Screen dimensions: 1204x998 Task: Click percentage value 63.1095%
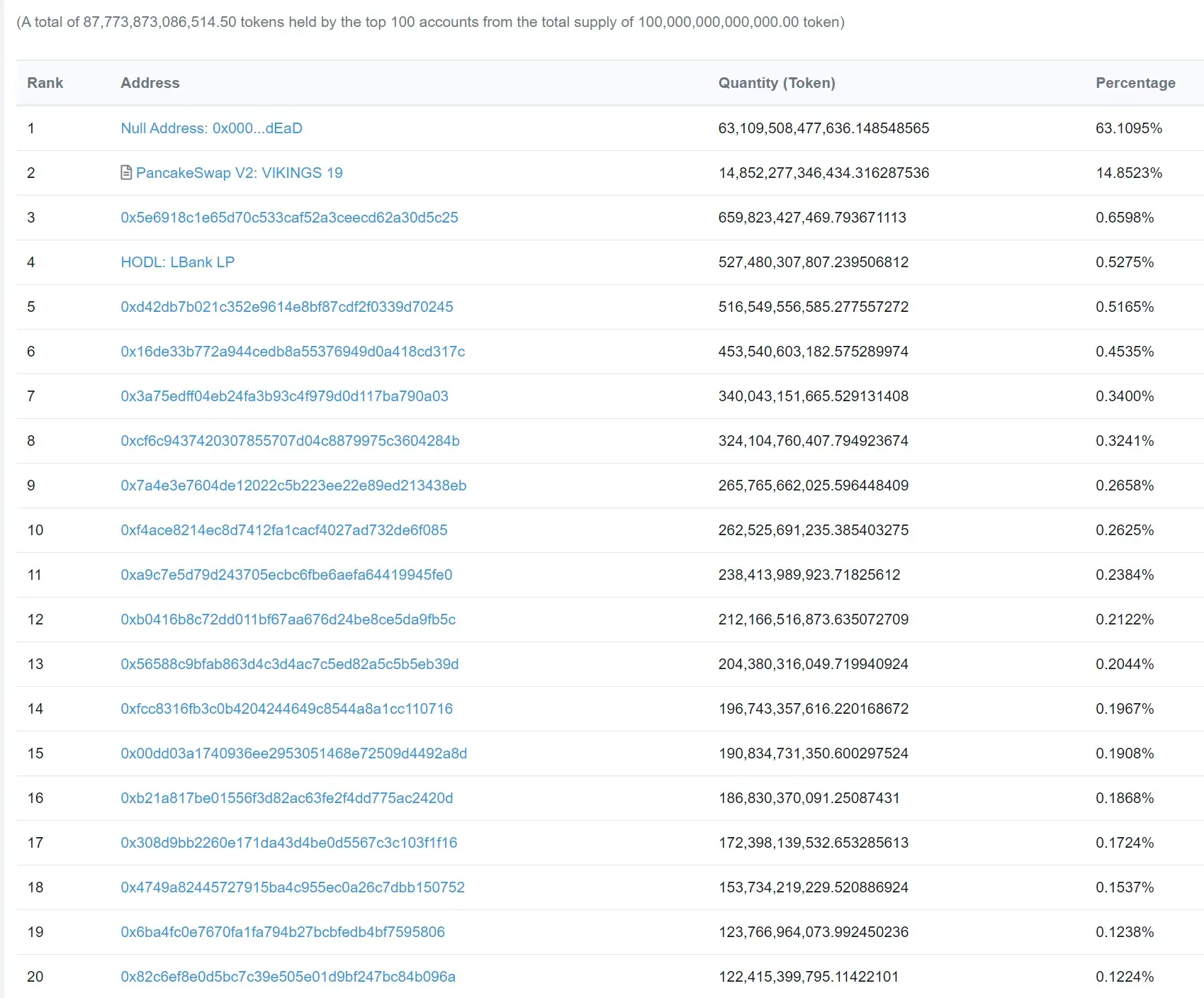[x=1129, y=128]
